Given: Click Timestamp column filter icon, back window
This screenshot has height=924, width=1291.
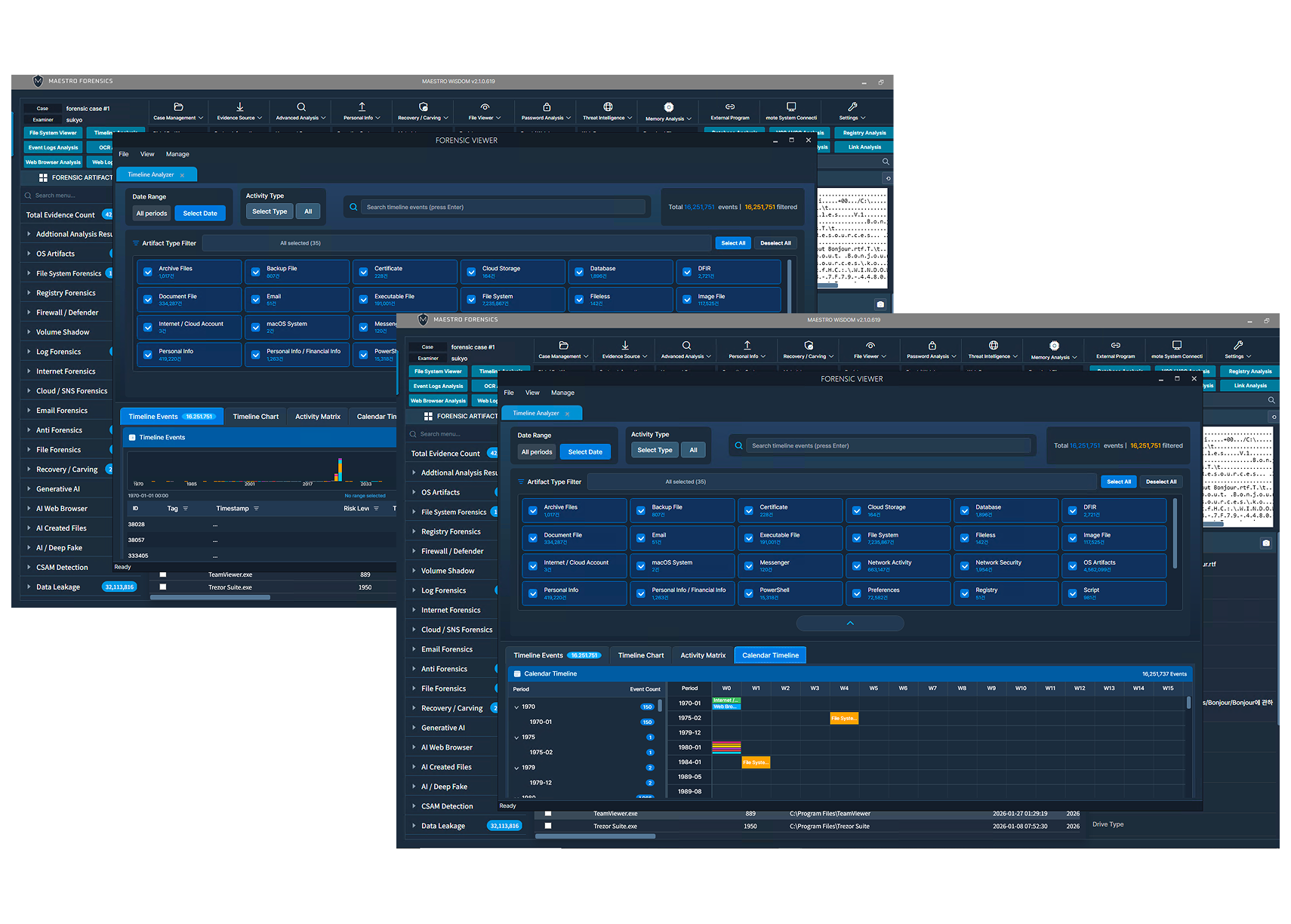Looking at the screenshot, I should pos(256,508).
